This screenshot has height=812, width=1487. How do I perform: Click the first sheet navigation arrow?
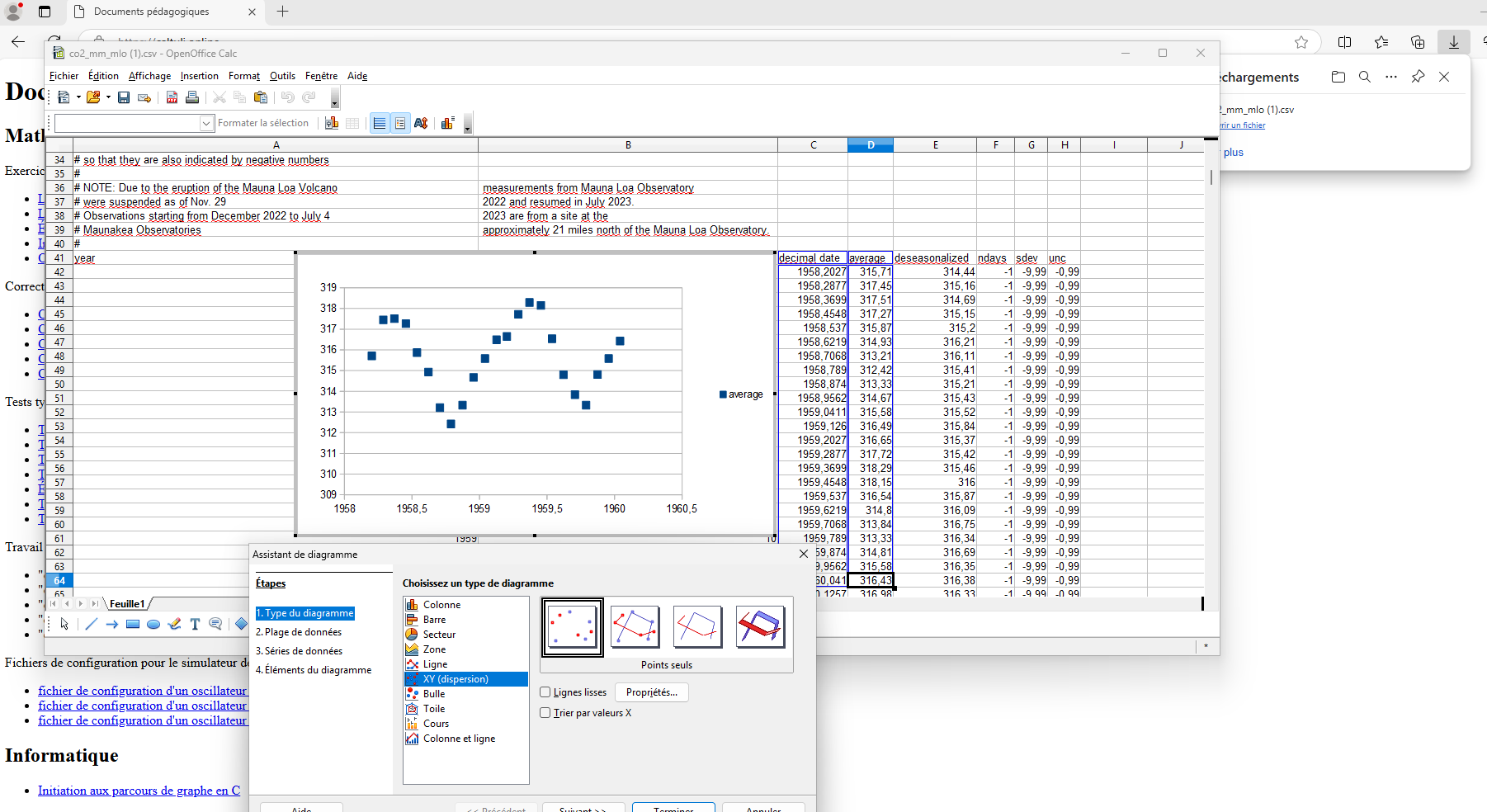coord(53,604)
